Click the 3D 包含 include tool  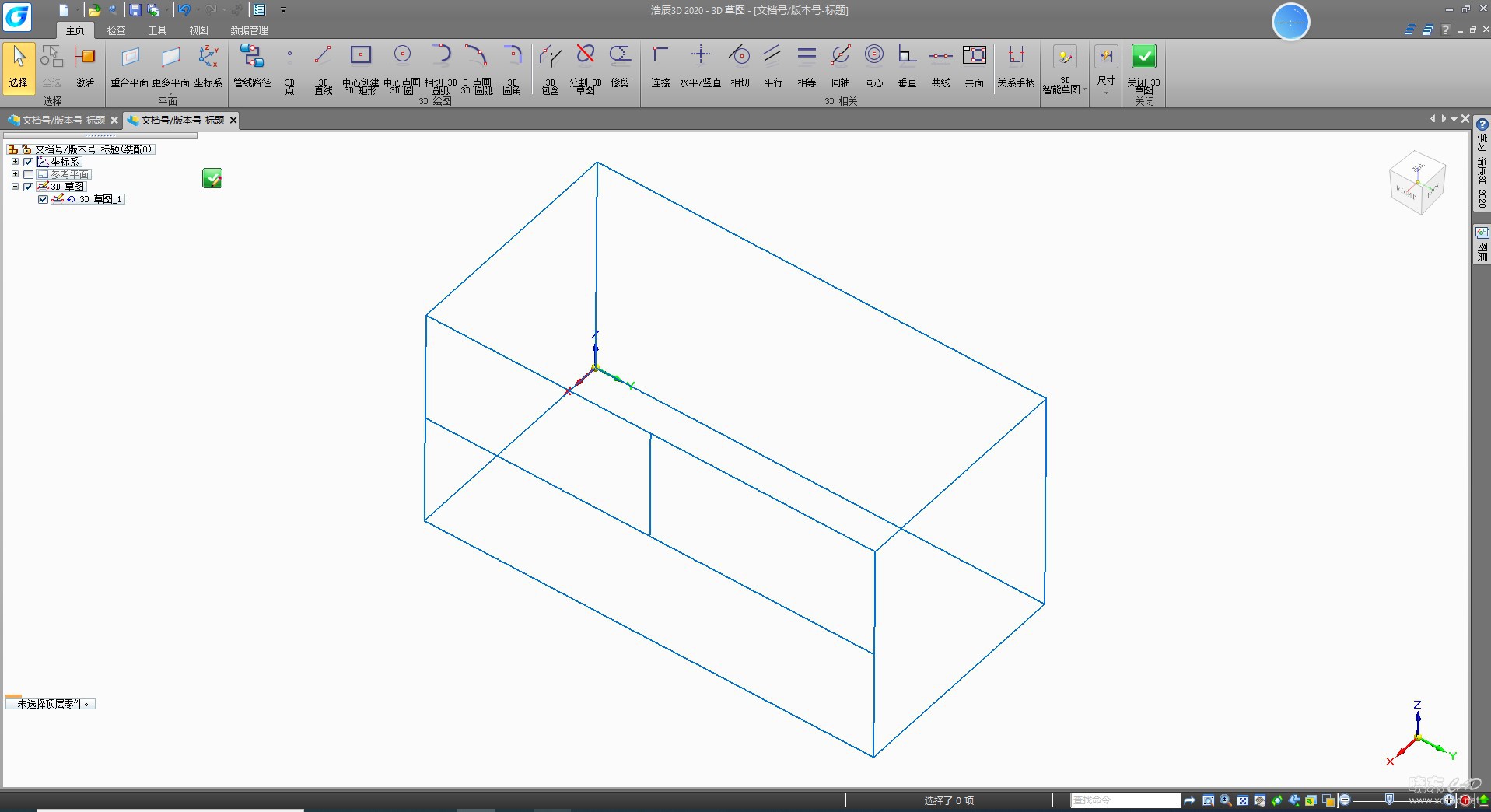[550, 68]
